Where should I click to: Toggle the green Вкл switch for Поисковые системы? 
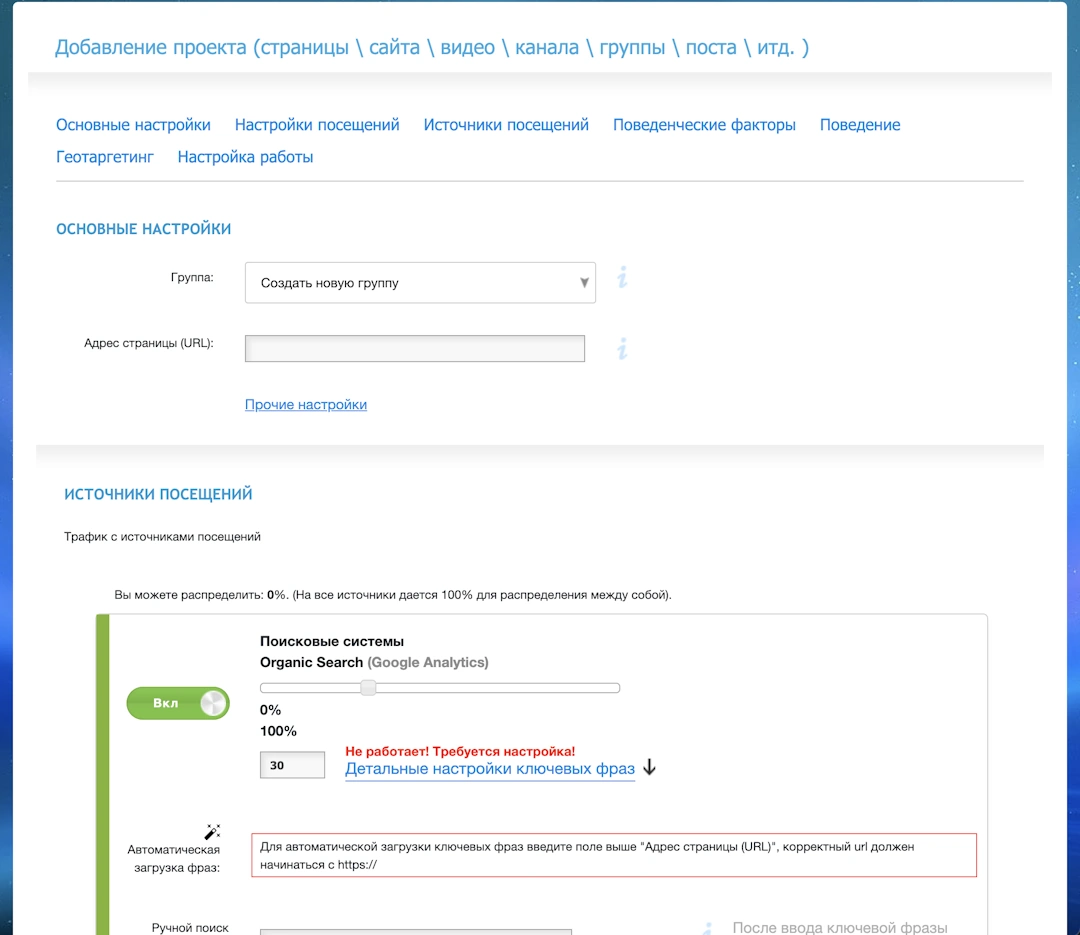click(x=178, y=703)
